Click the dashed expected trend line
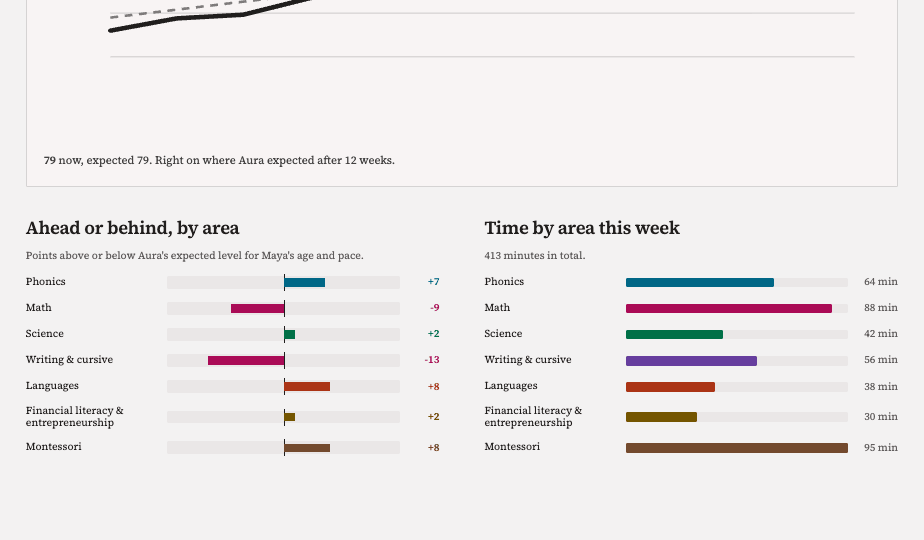The width and height of the screenshot is (924, 540). [177, 10]
